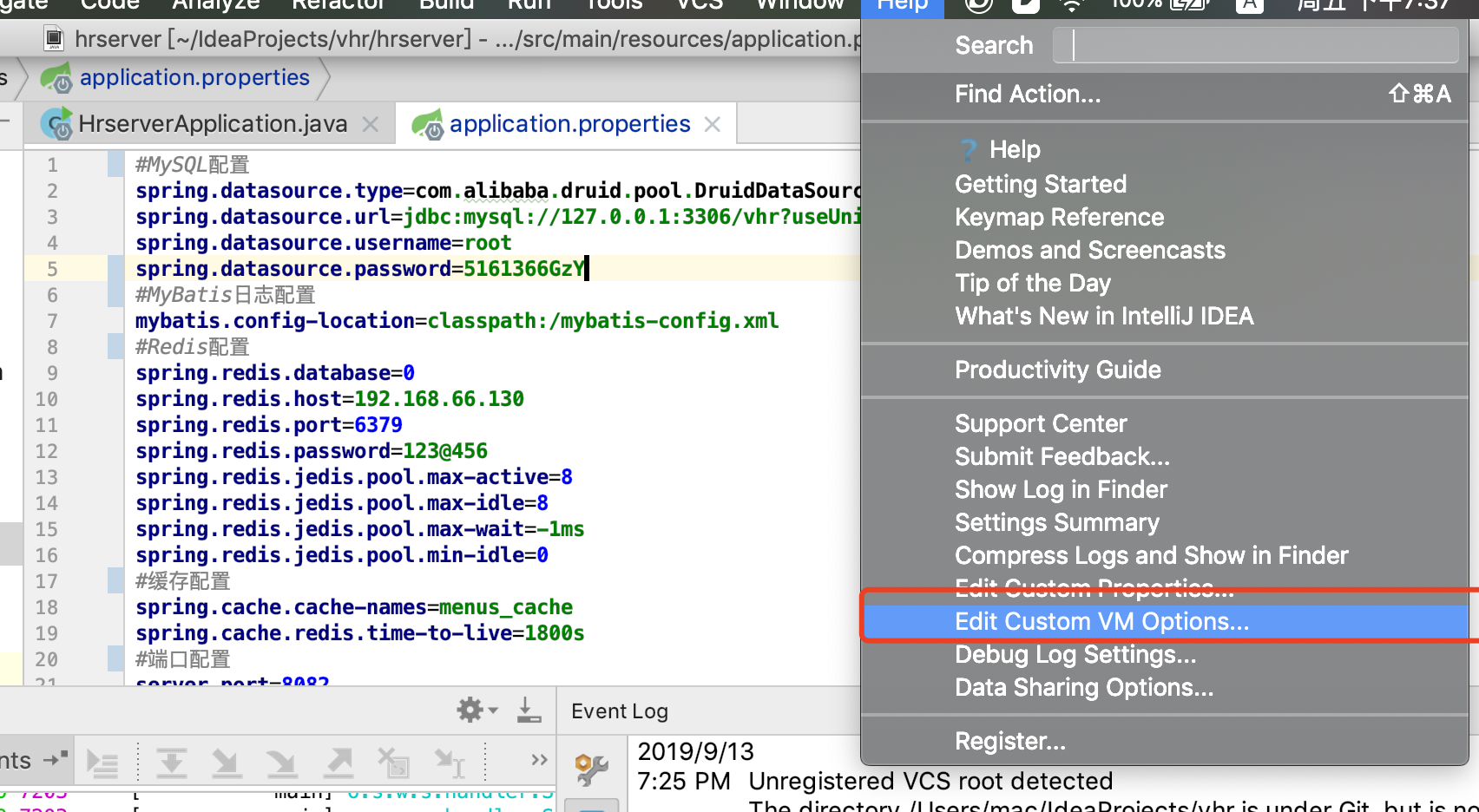
Task: Select What's New in IntelliJ IDEA
Action: 1165,316
